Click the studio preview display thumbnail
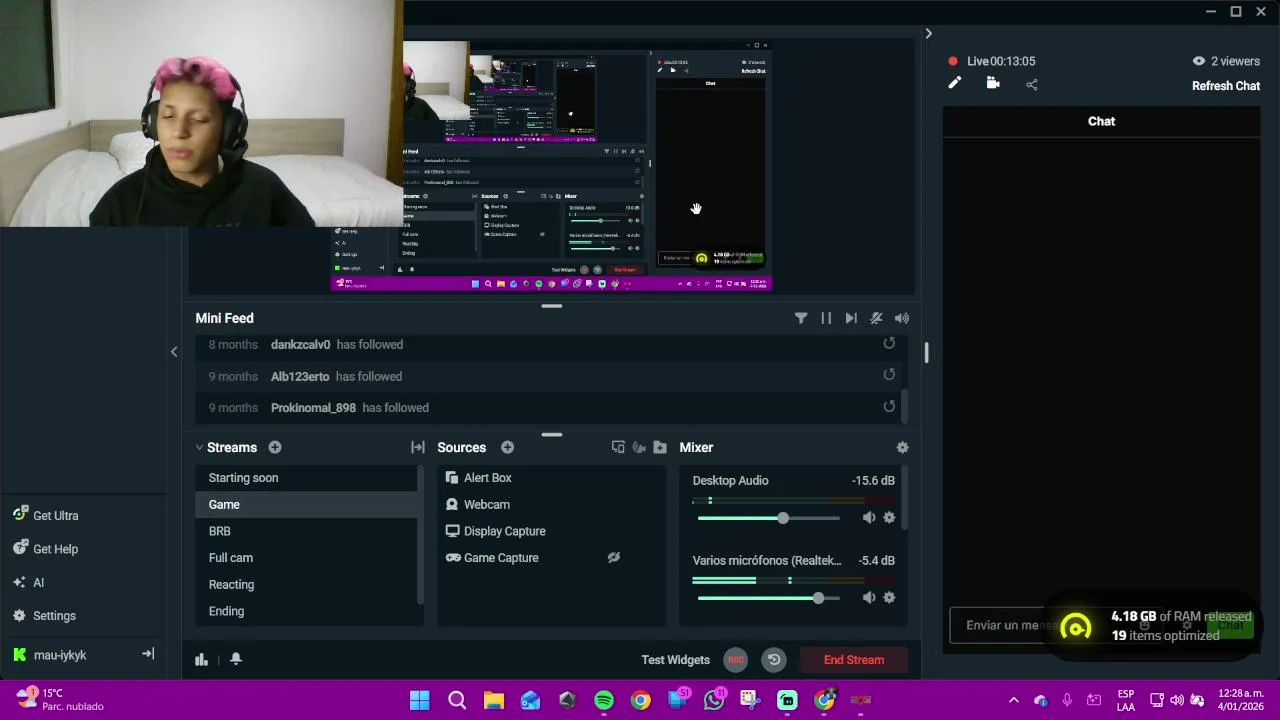This screenshot has height=720, width=1280. click(552, 166)
